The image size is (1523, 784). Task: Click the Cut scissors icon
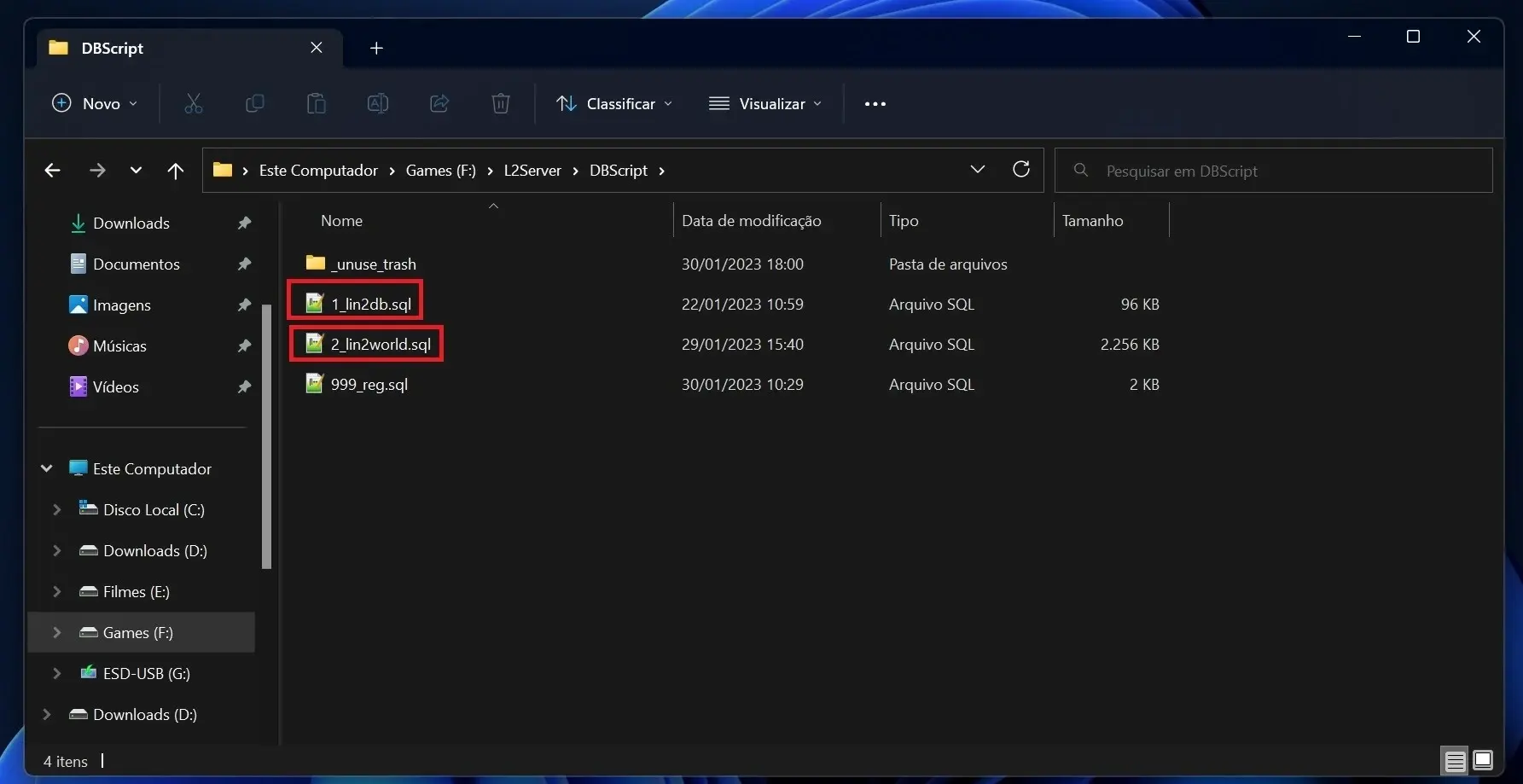pos(194,104)
